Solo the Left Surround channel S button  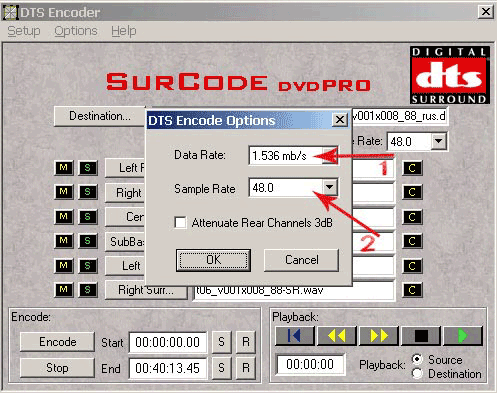click(88, 266)
